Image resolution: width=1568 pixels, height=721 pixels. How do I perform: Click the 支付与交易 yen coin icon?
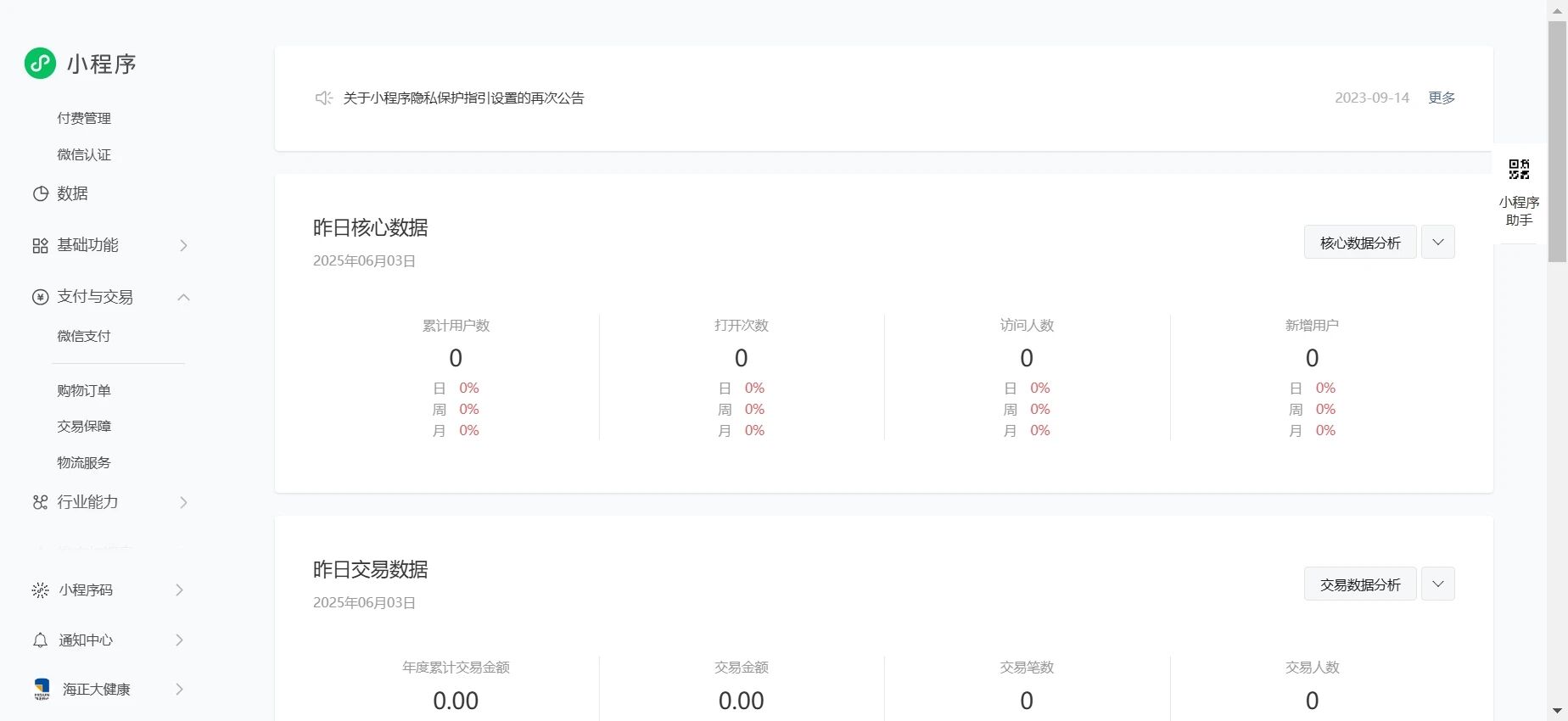40,297
